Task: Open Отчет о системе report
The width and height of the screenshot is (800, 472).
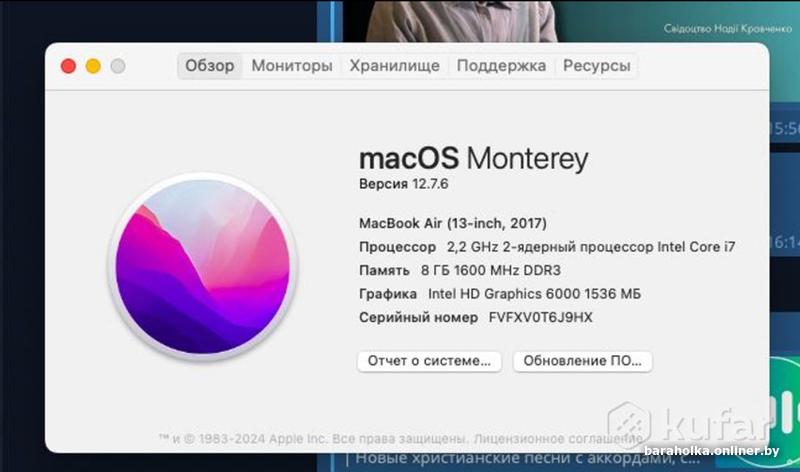Action: (x=429, y=361)
